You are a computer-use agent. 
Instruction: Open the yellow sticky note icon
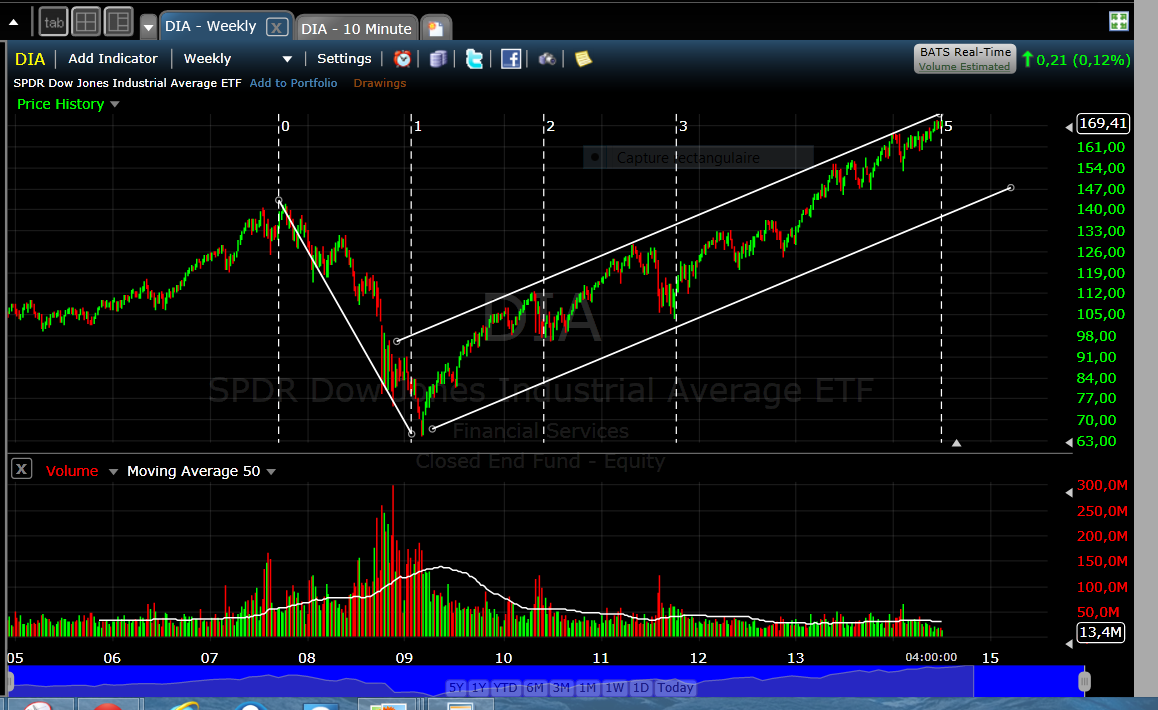pyautogui.click(x=583, y=59)
